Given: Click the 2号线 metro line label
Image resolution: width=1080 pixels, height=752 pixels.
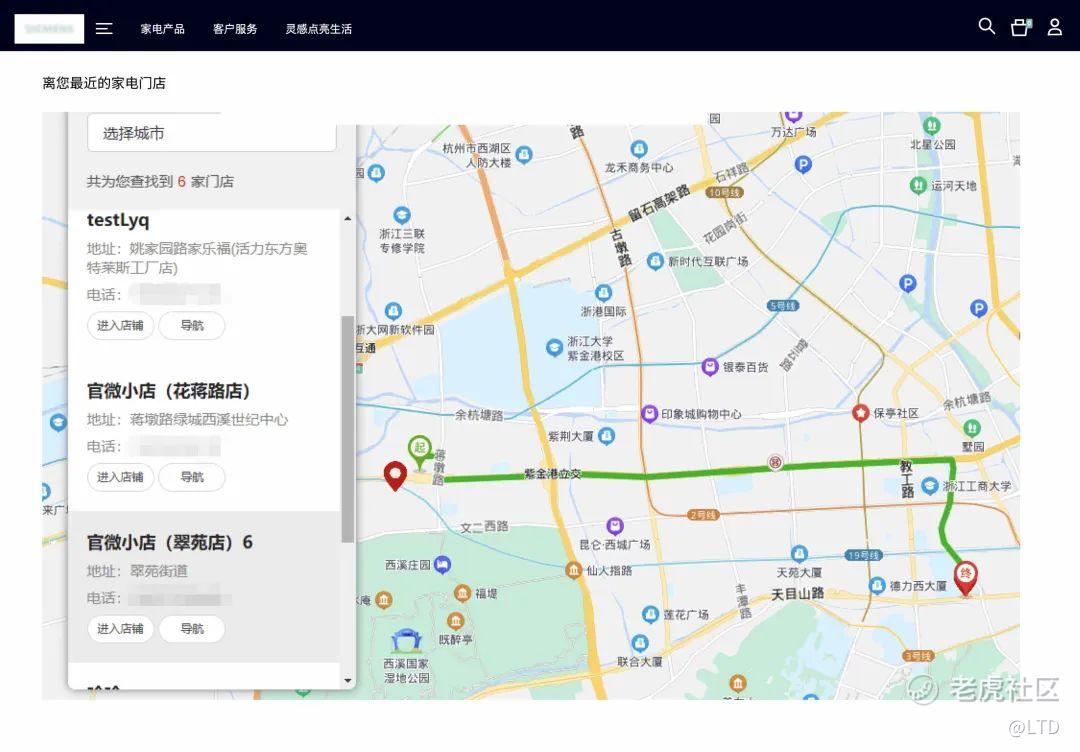Looking at the screenshot, I should pyautogui.click(x=703, y=514).
